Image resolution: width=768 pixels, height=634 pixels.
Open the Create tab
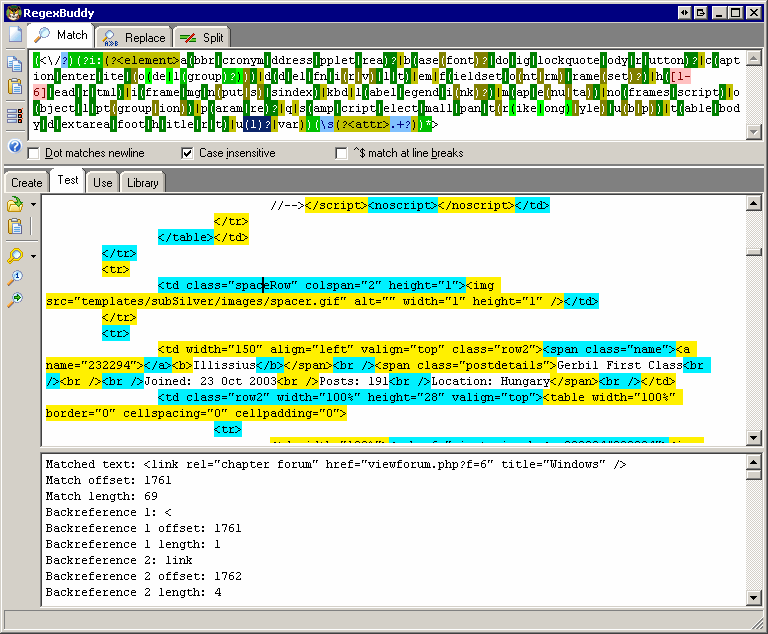tap(26, 183)
